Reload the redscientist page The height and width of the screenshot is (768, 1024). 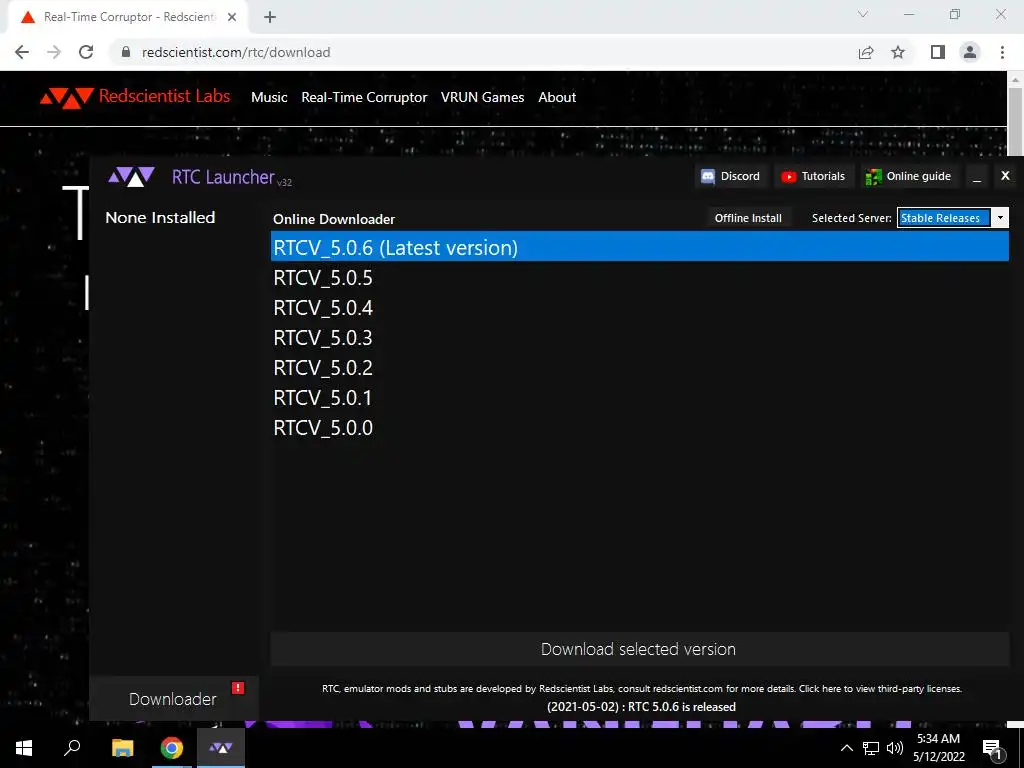86,52
